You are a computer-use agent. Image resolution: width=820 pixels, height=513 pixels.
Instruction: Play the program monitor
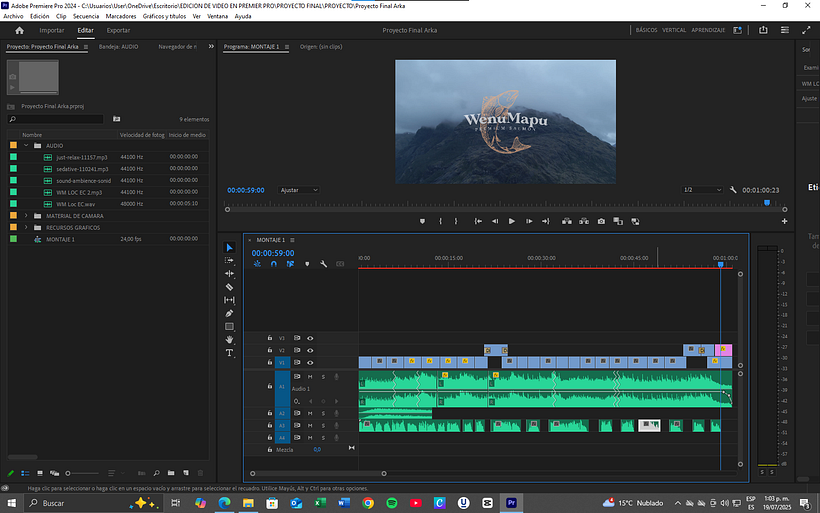coord(511,221)
